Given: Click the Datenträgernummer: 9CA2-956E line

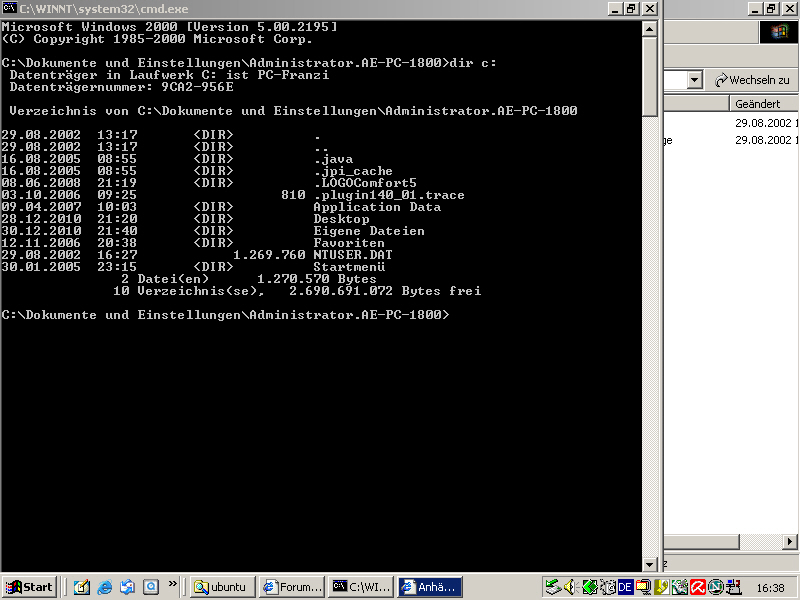Looking at the screenshot, I should [x=121, y=87].
